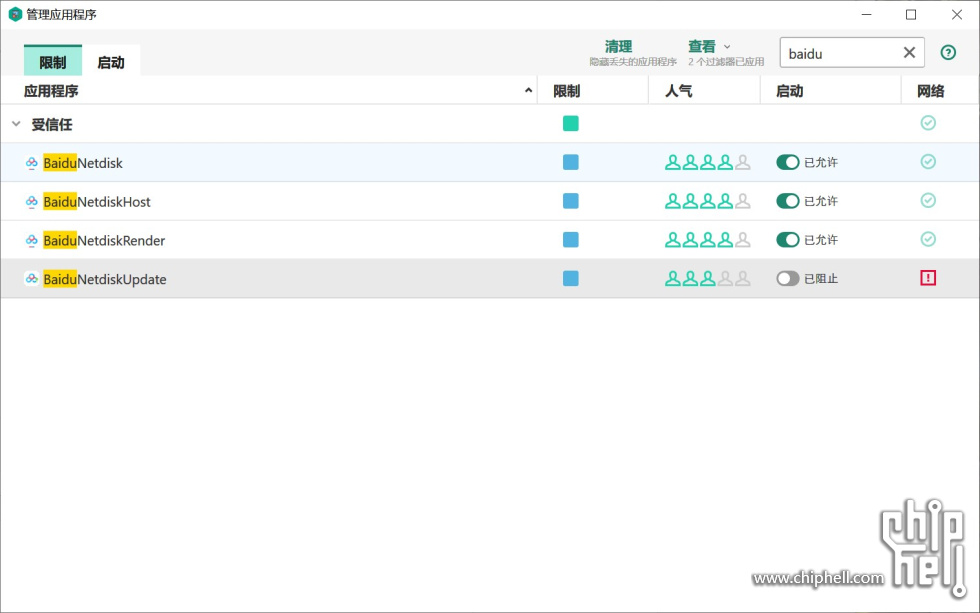Switch to the 启动 tab

tap(111, 62)
